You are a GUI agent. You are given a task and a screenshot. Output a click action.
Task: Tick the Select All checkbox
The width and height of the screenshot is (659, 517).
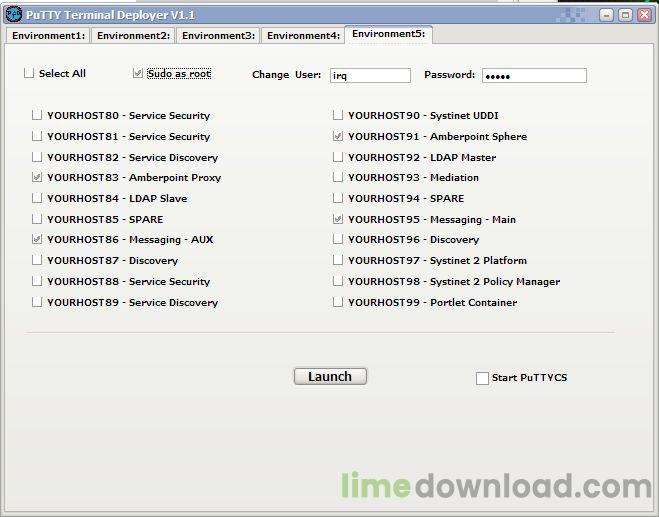[x=29, y=73]
